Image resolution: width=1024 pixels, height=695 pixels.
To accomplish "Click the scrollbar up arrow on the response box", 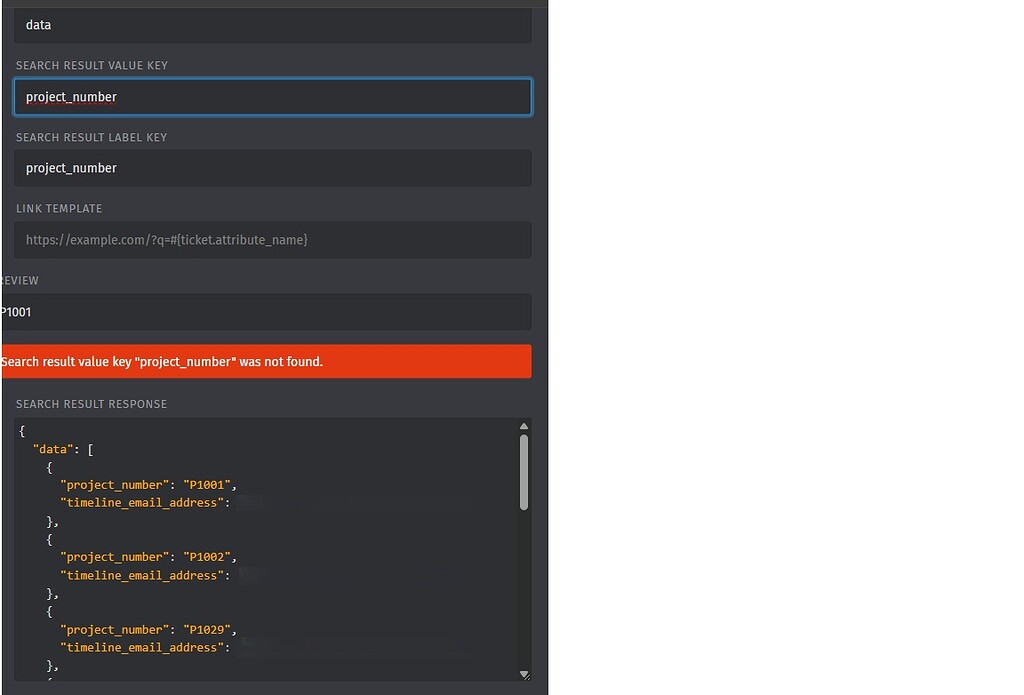I will tap(523, 425).
